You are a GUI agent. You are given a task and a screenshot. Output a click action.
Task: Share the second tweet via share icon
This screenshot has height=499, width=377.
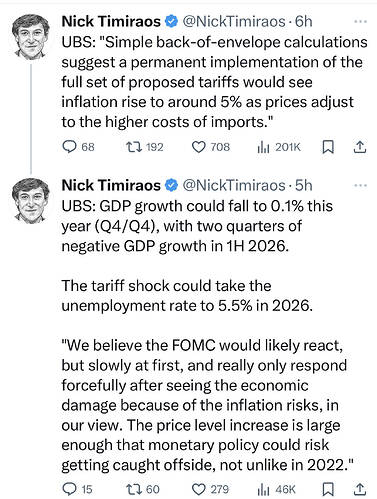(x=360, y=489)
